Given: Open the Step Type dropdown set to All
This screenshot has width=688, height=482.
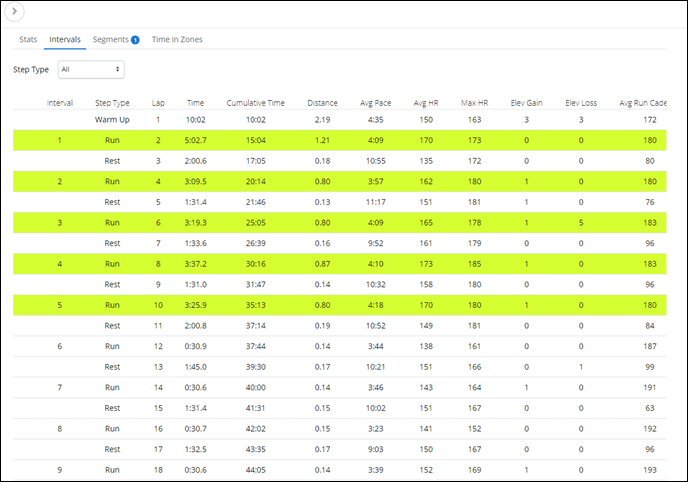Looking at the screenshot, I should click(91, 69).
